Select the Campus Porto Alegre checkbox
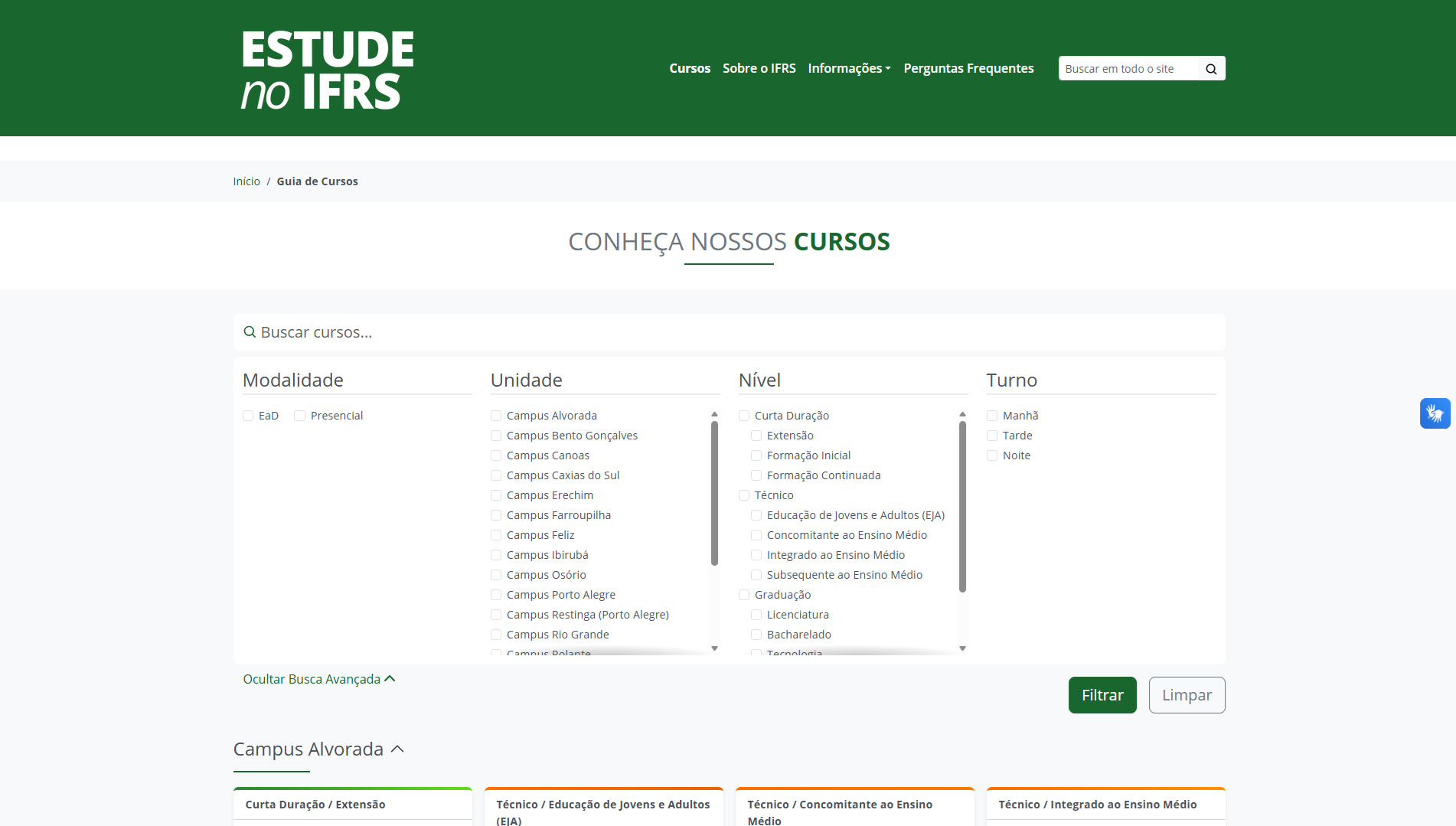 coord(496,595)
